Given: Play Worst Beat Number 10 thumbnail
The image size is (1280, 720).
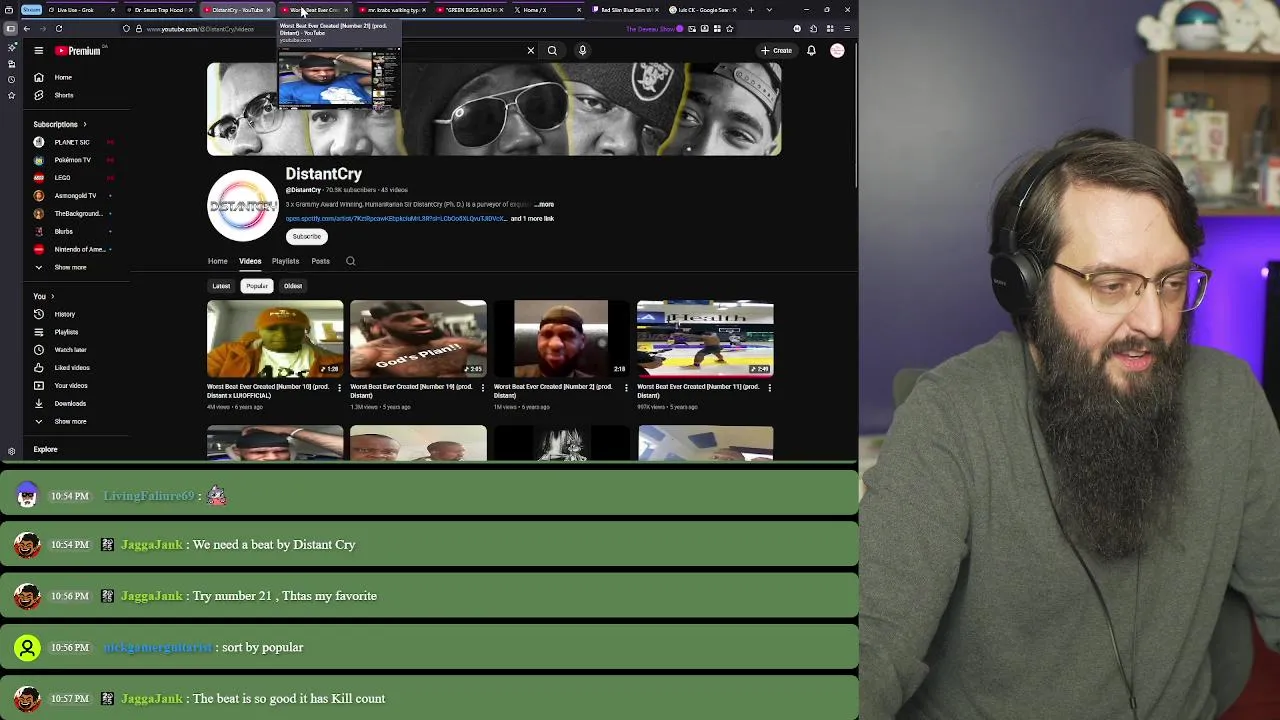Looking at the screenshot, I should click(275, 338).
